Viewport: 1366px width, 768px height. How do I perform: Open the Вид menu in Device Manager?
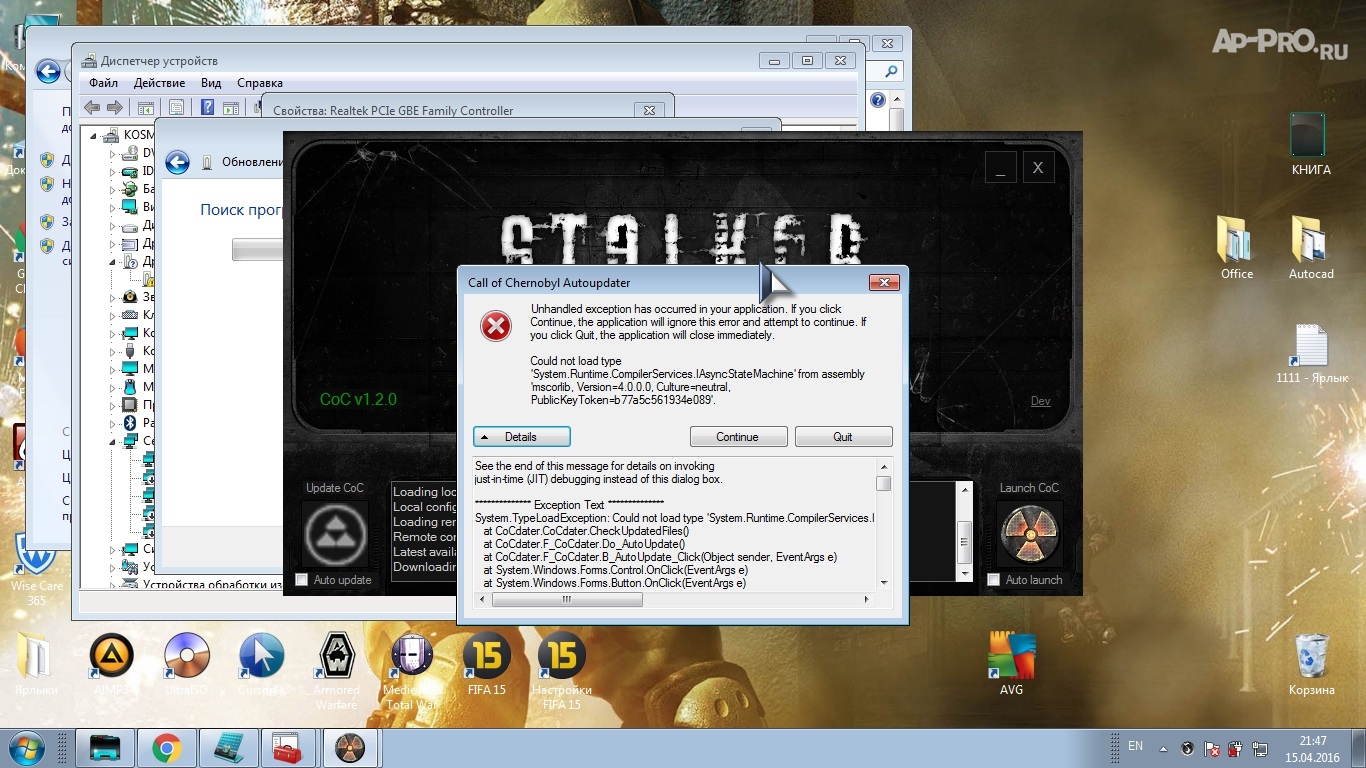(x=211, y=83)
